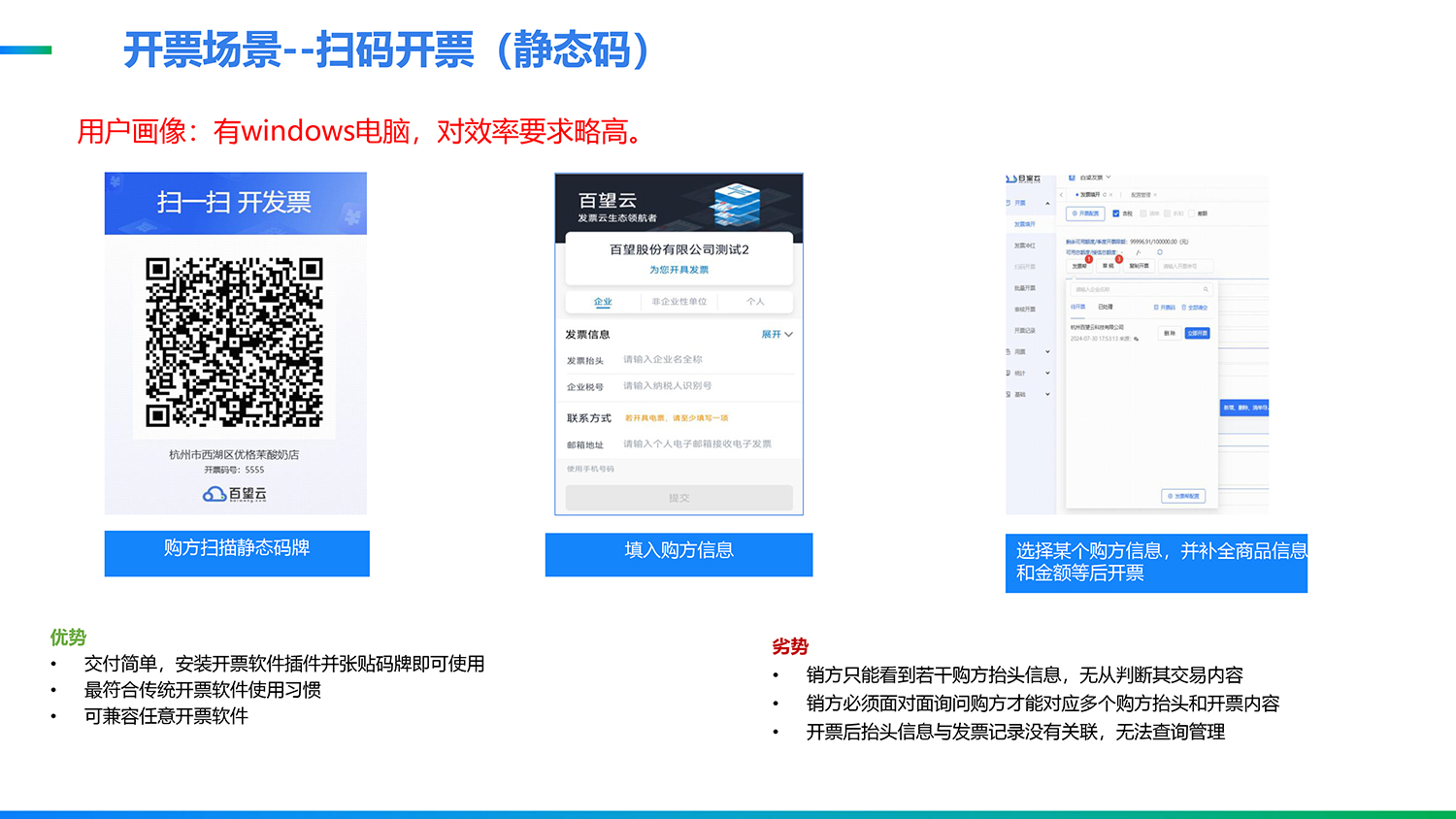
Task: Click the 填入购方信息 blue label
Action: pos(678,554)
